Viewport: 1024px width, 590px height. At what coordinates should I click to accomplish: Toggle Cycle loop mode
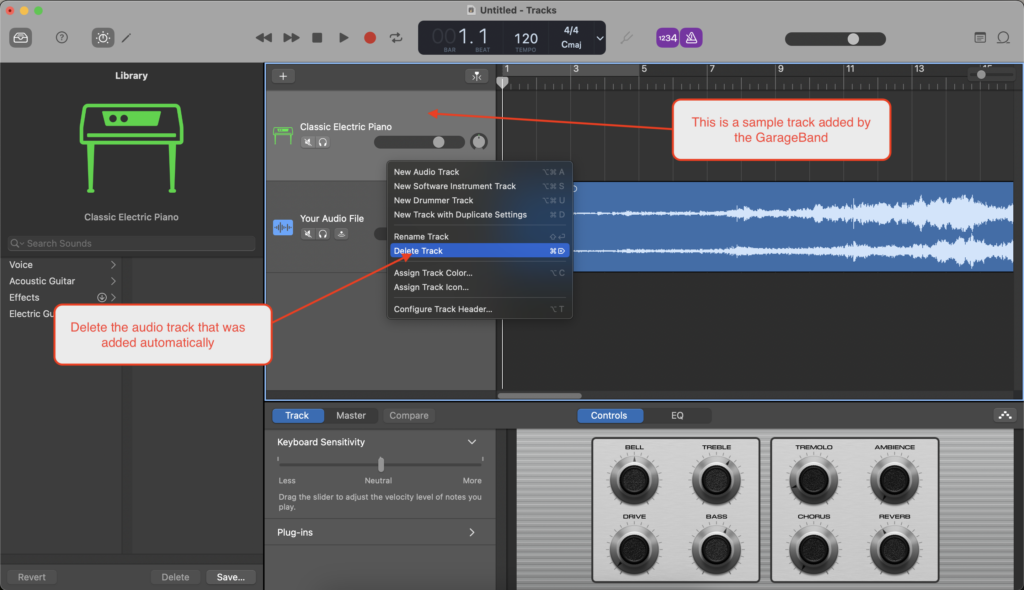point(396,38)
